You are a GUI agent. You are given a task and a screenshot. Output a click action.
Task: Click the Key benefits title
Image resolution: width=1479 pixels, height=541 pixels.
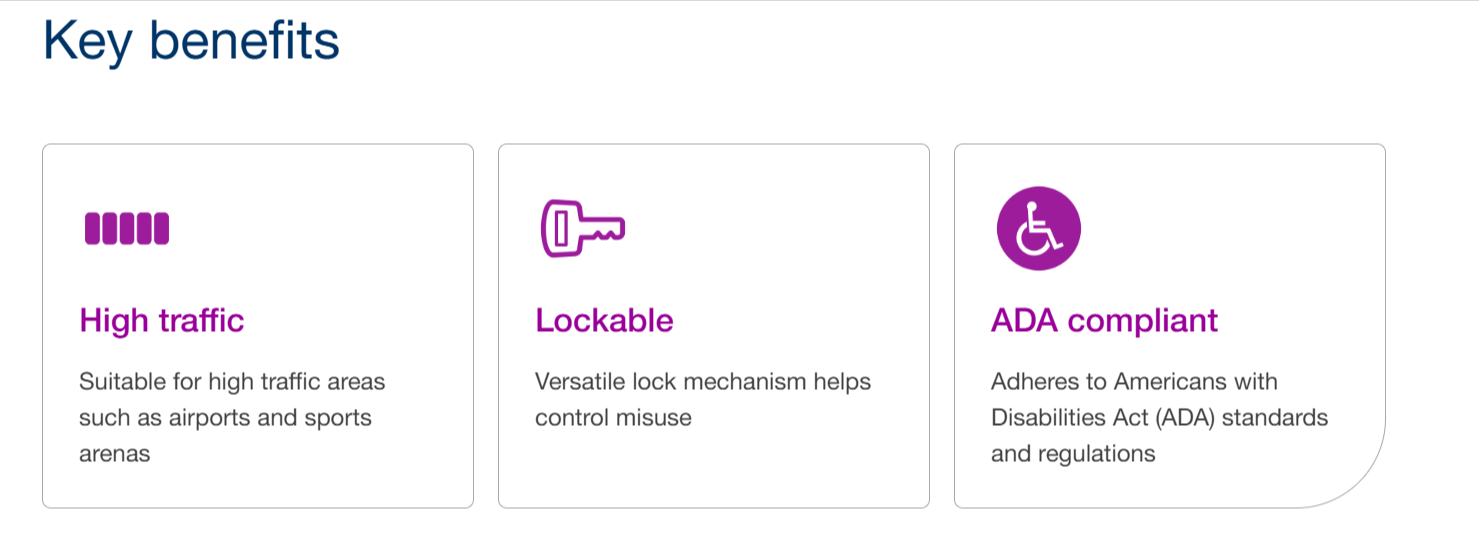191,42
